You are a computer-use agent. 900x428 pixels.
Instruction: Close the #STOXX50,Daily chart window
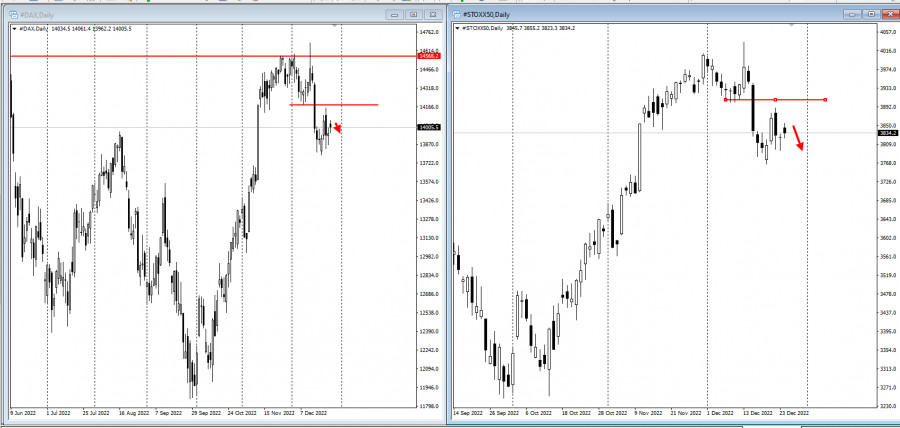tap(891, 14)
